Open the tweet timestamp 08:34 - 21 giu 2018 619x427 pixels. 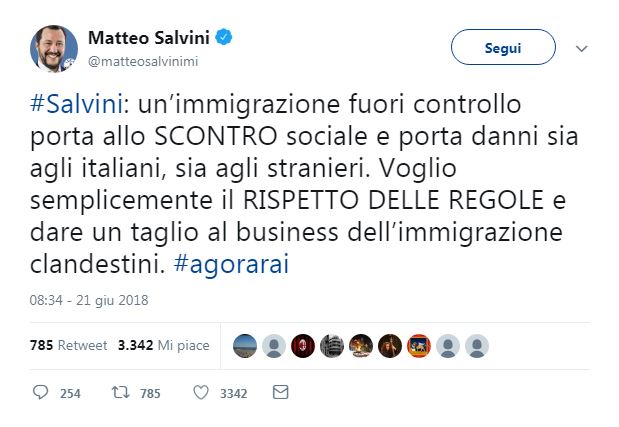click(x=89, y=299)
